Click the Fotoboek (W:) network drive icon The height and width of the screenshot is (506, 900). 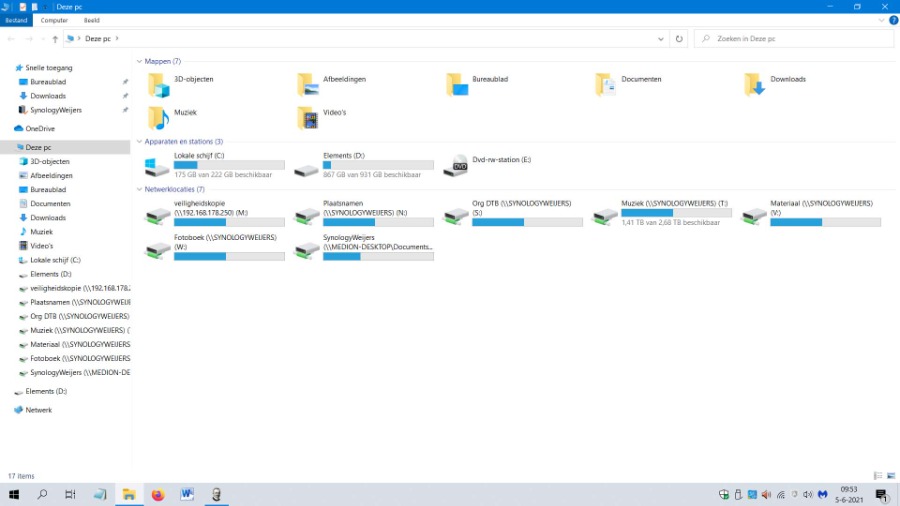click(x=158, y=248)
